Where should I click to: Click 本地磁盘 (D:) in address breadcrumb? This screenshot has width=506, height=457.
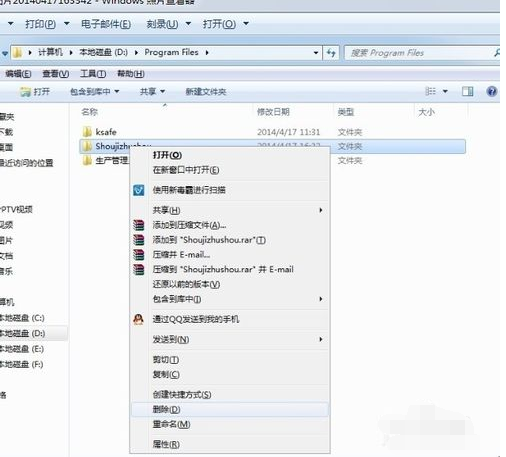point(103,52)
